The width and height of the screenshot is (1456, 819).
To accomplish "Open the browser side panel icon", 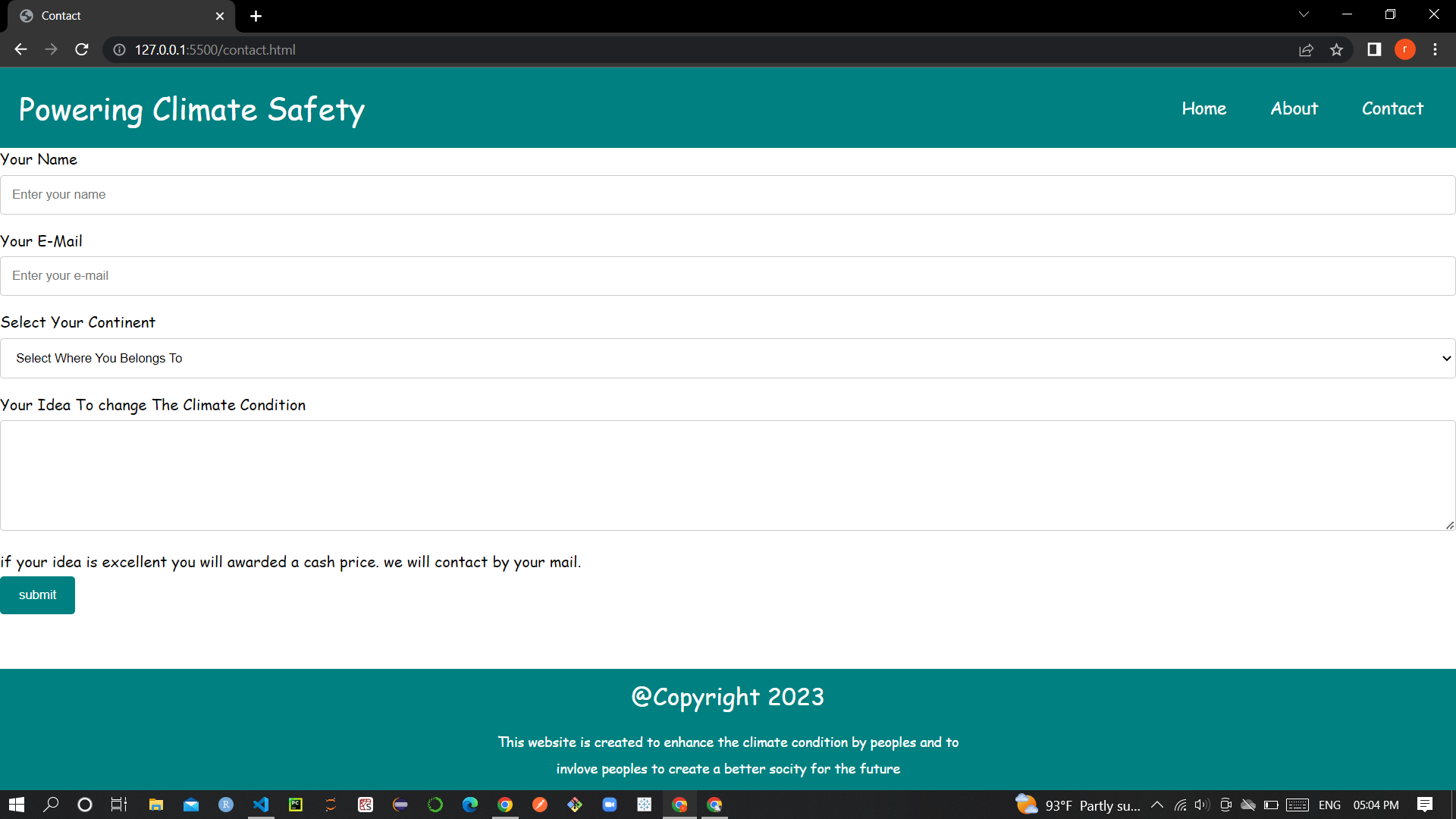I will [x=1373, y=49].
